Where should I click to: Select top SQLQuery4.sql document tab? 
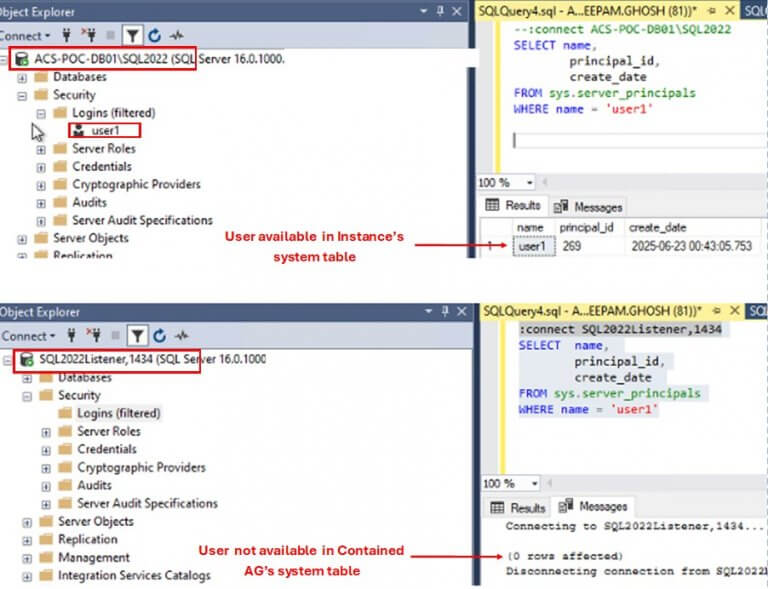[x=588, y=11]
